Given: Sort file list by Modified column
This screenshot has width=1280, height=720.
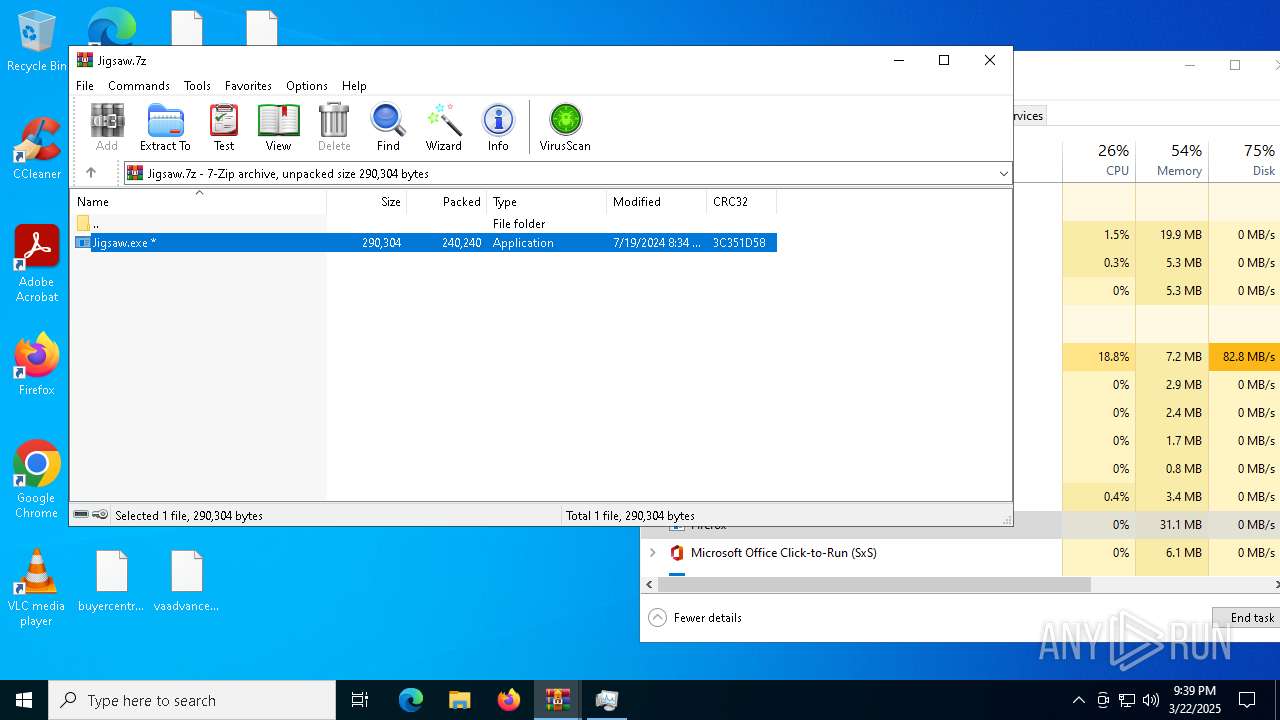Looking at the screenshot, I should coord(657,202).
